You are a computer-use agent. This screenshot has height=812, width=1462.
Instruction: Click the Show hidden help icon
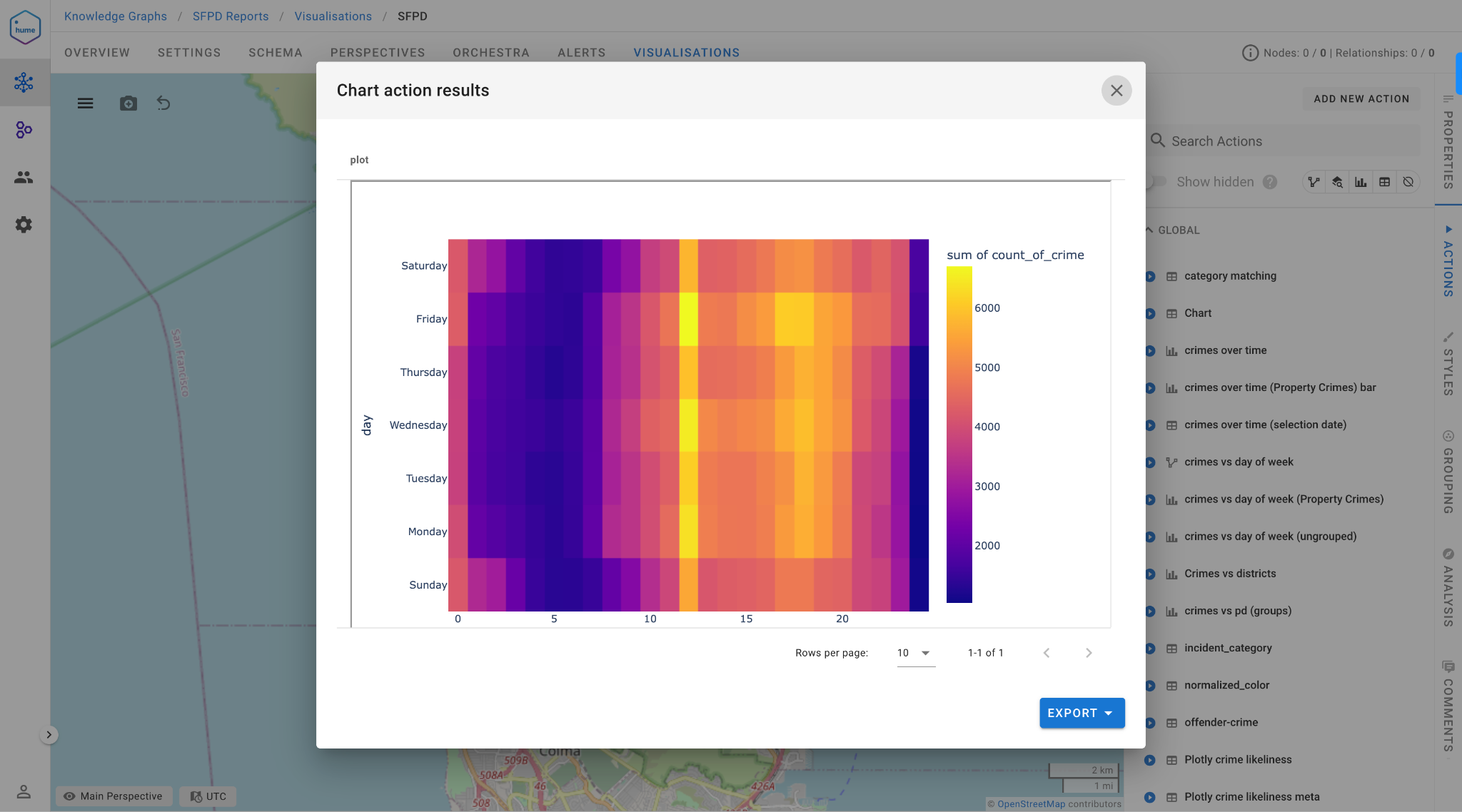click(x=1269, y=182)
